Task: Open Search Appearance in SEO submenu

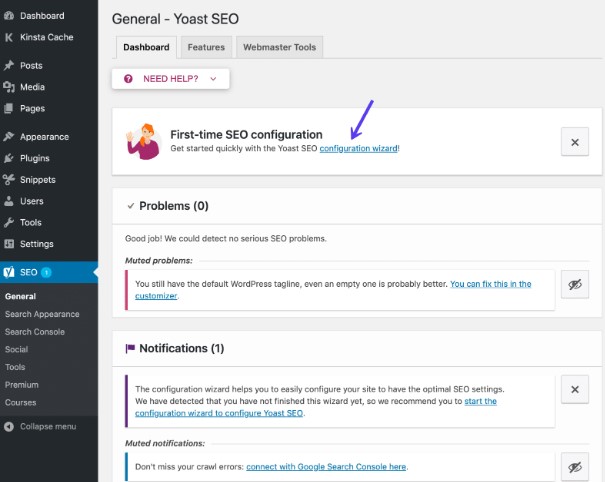Action: click(42, 314)
